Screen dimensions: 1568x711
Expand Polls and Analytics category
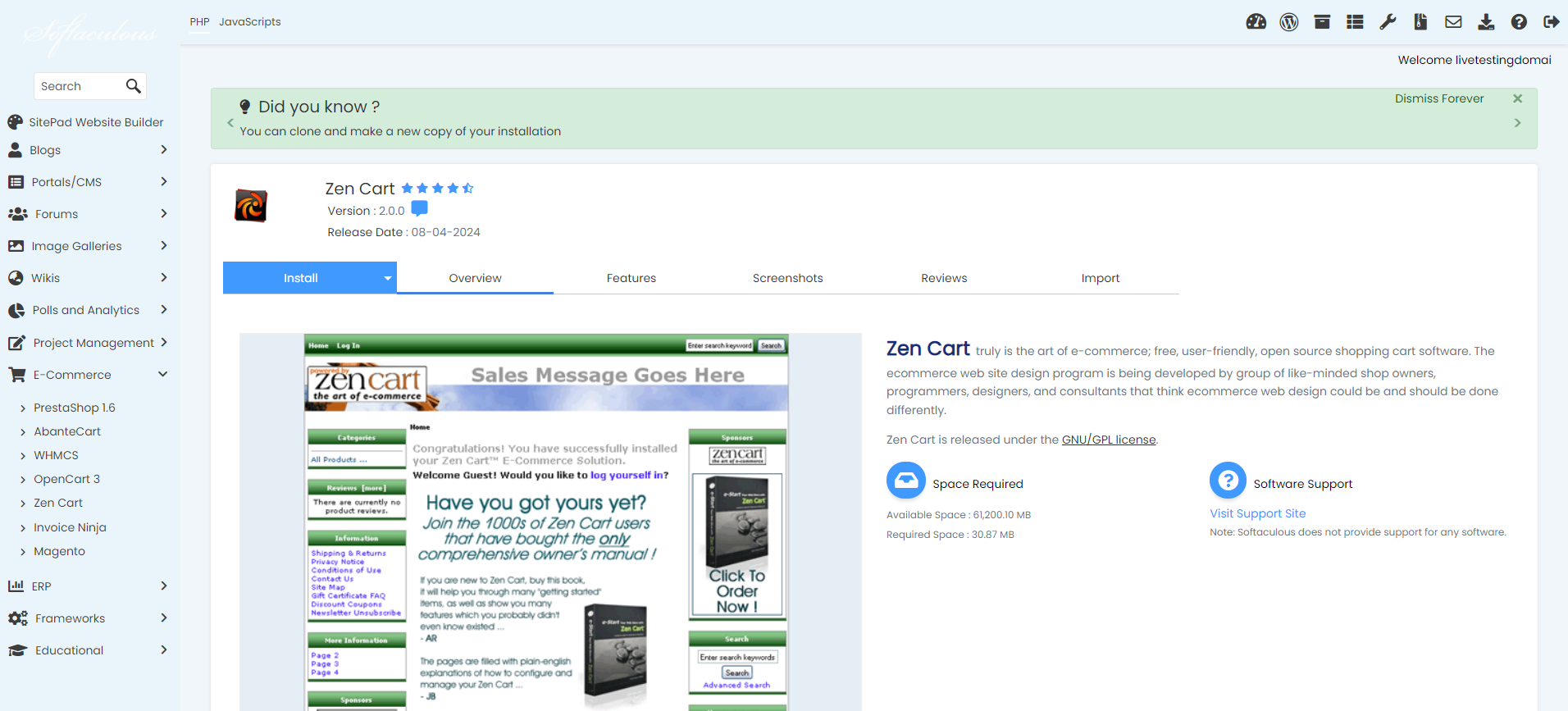pyautogui.click(x=87, y=310)
